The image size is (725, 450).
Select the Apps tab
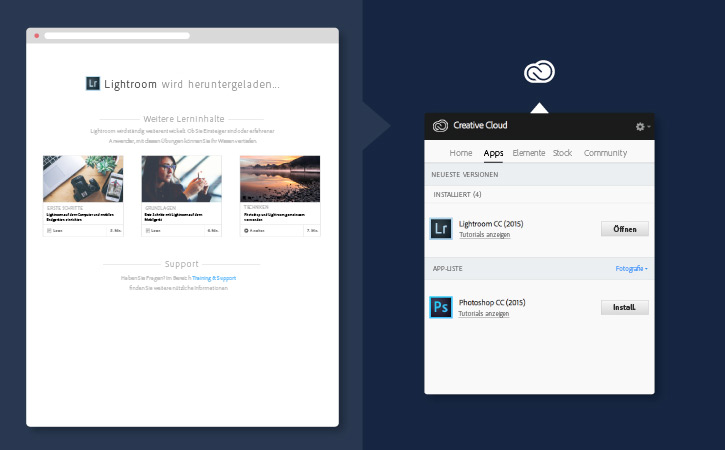click(x=493, y=153)
